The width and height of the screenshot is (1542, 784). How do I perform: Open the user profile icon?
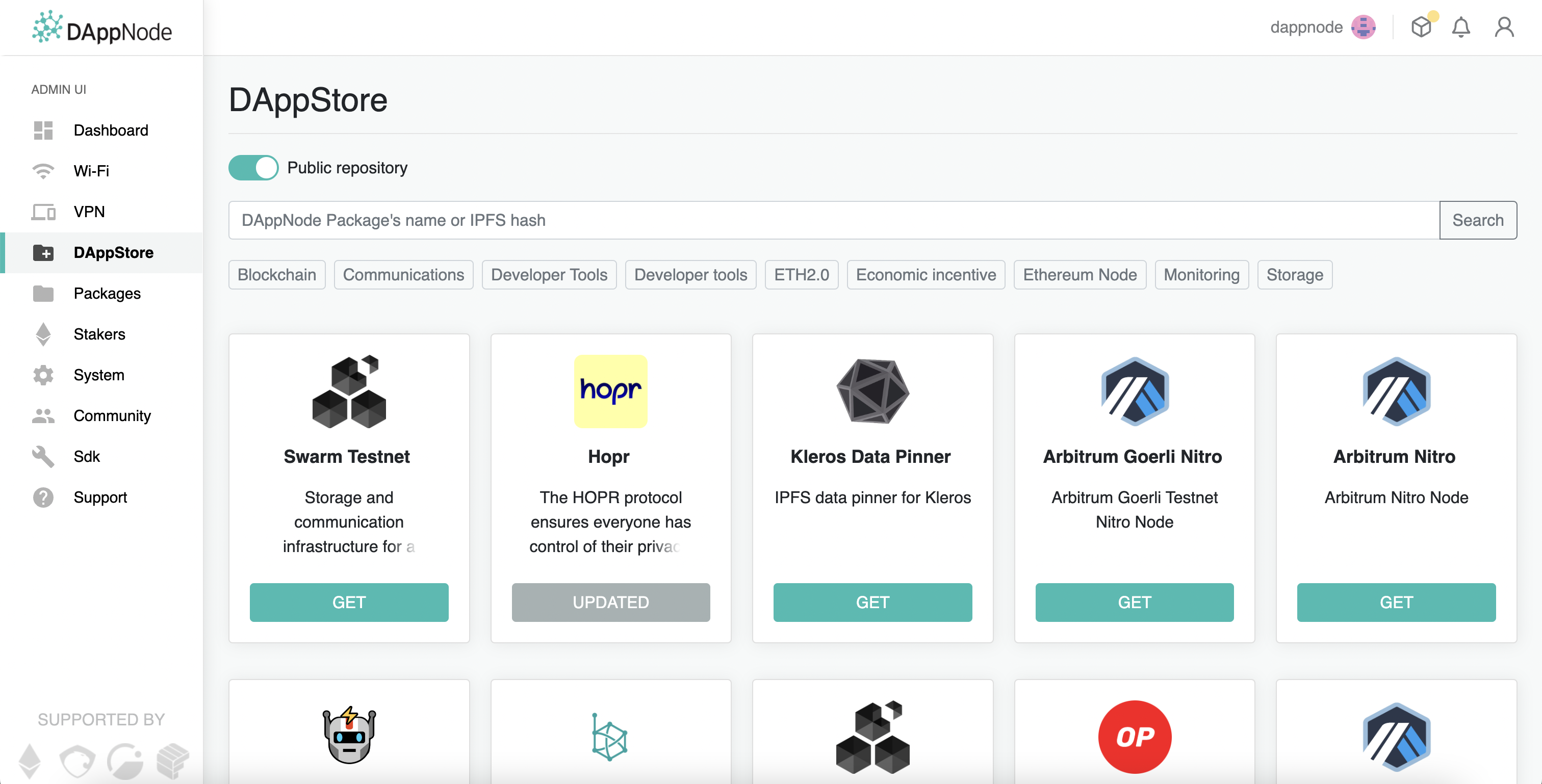tap(1504, 27)
